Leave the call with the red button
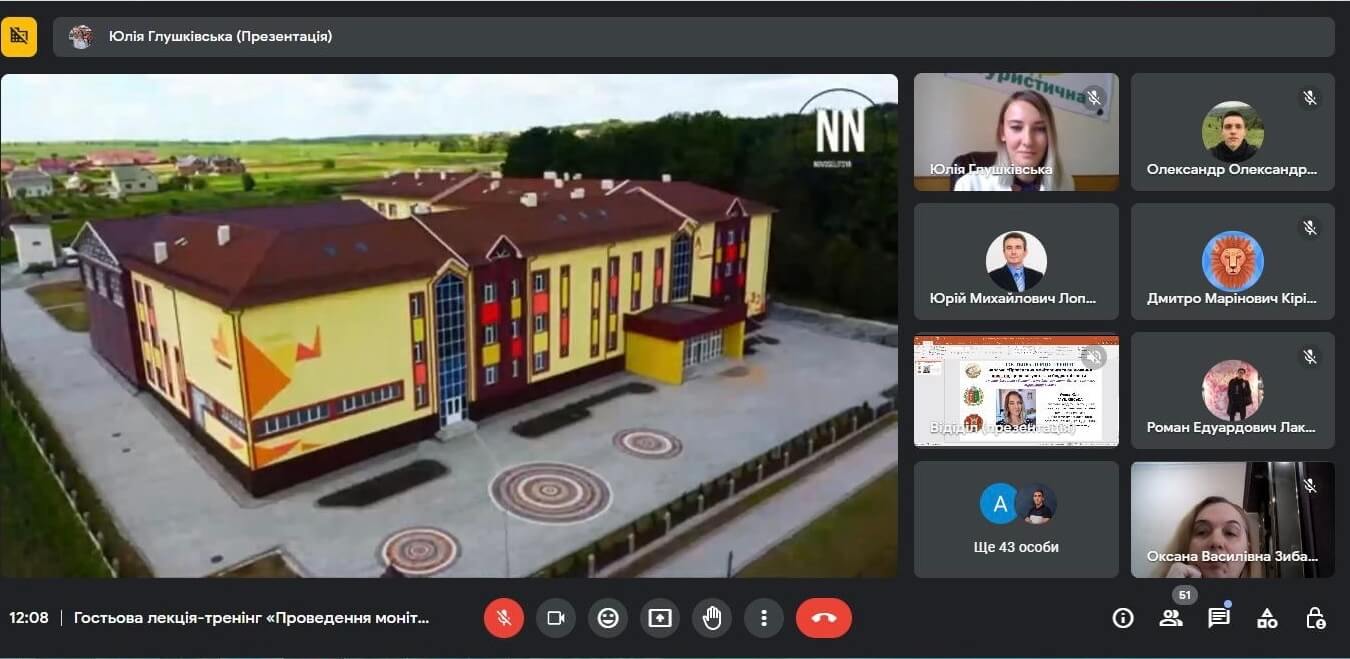Viewport: 1350px width, 659px height. (824, 618)
